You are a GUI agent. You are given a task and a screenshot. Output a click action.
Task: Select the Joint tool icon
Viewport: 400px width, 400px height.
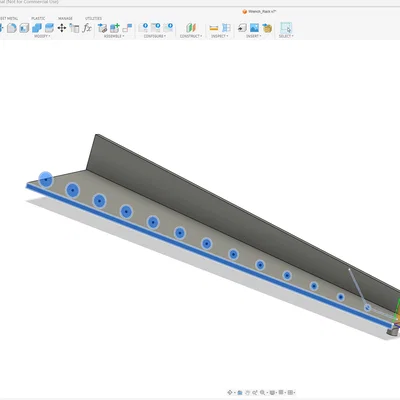[x=127, y=28]
